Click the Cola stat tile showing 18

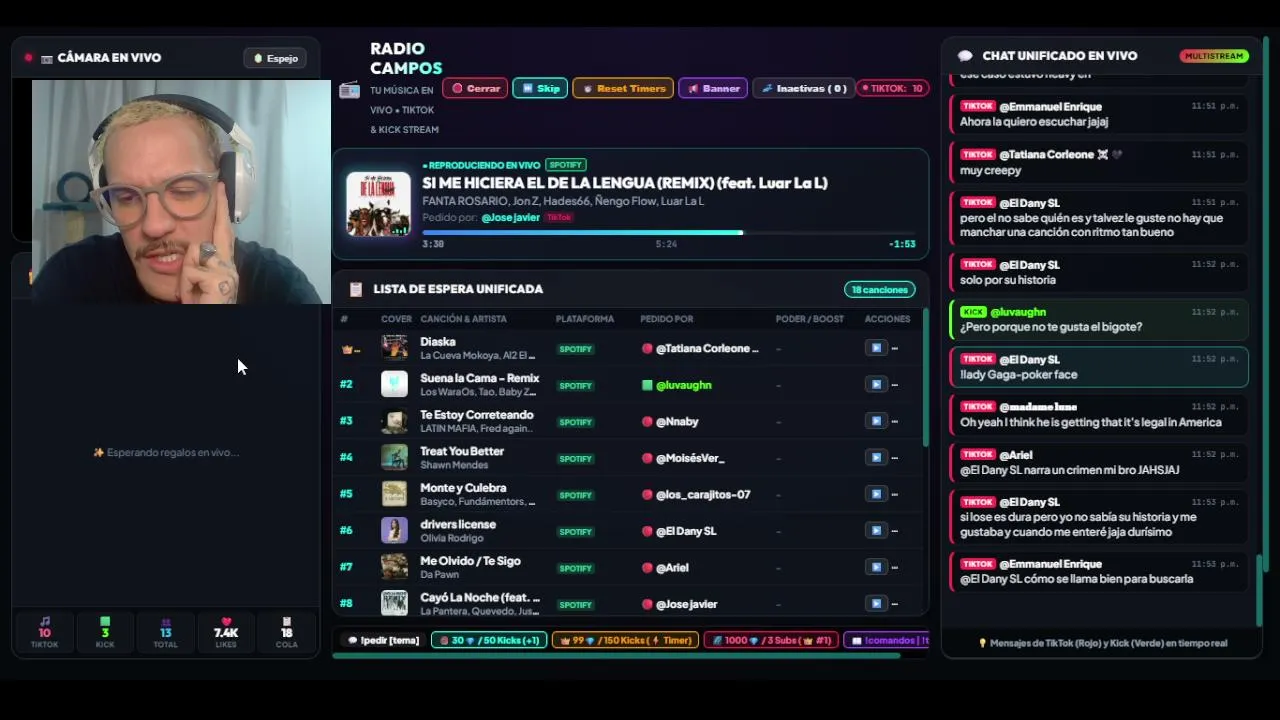(x=287, y=632)
